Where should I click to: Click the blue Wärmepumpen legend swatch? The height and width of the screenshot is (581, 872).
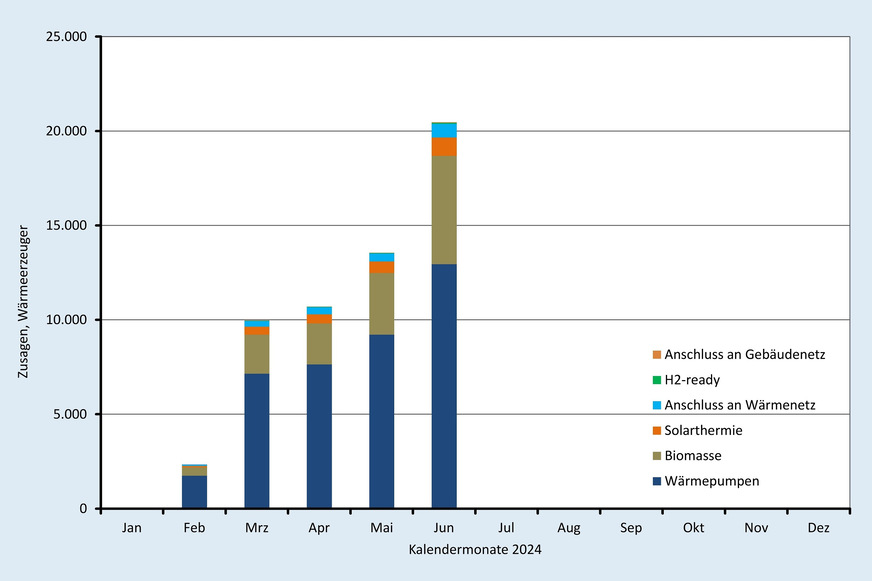(656, 481)
